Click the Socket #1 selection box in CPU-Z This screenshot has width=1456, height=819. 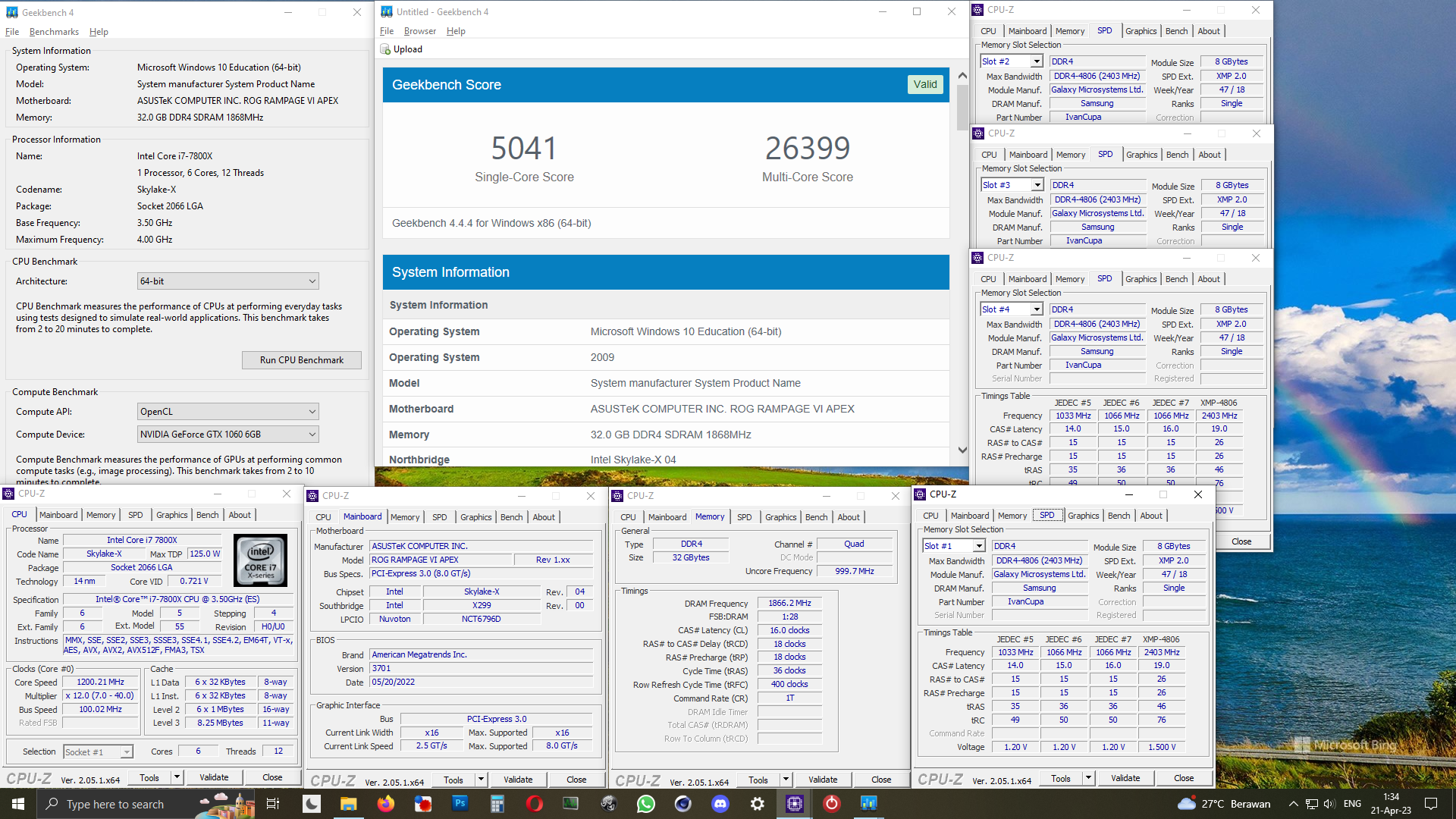[98, 752]
